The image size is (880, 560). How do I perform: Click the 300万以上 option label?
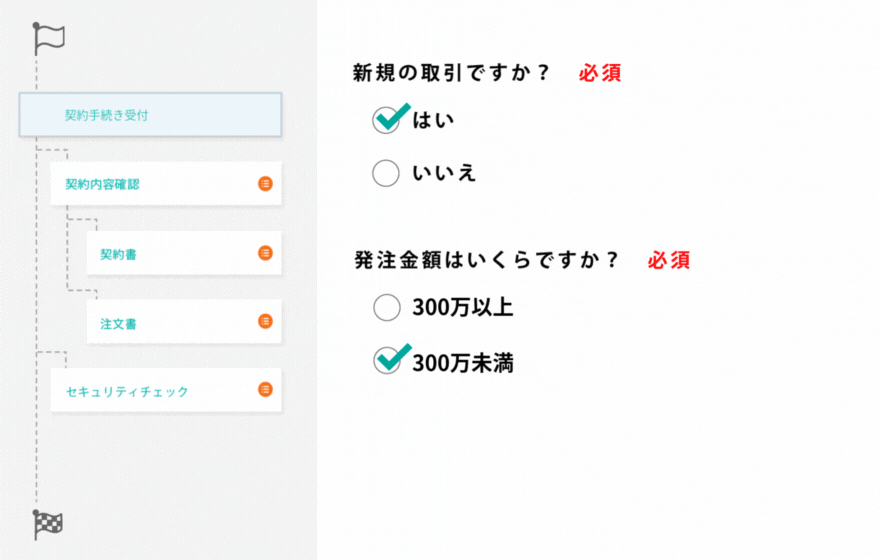tap(462, 307)
